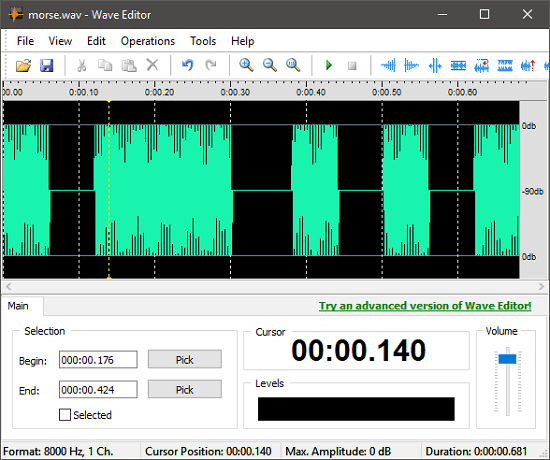
Task: Click the Reverse waveform icon with red arrow
Action: (x=482, y=66)
